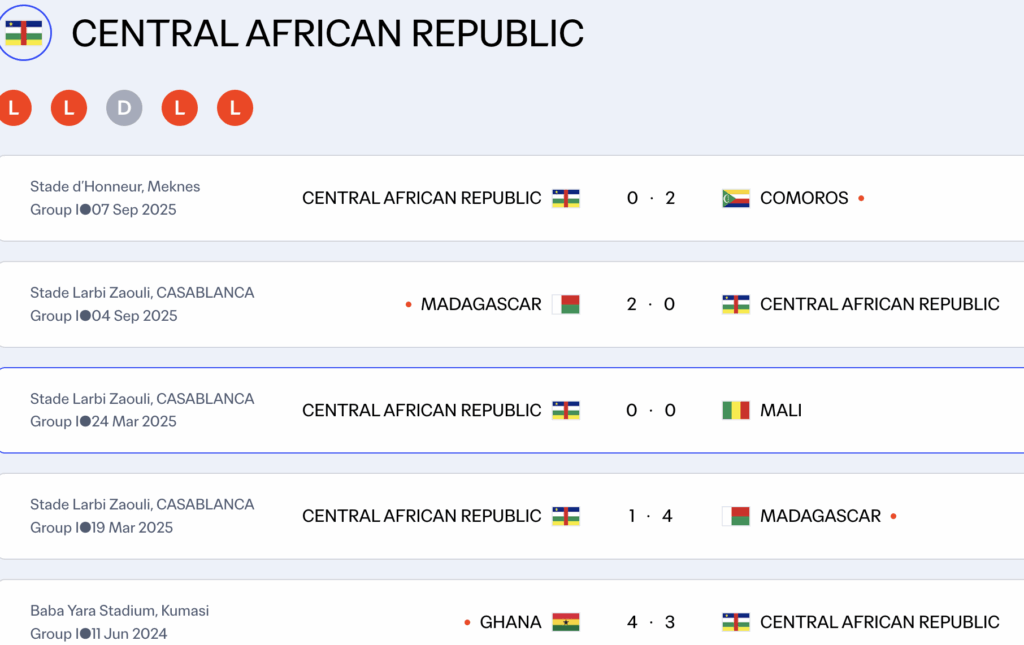The height and width of the screenshot is (645, 1024).
Task: Click the grey D draw form badge
Action: (124, 108)
